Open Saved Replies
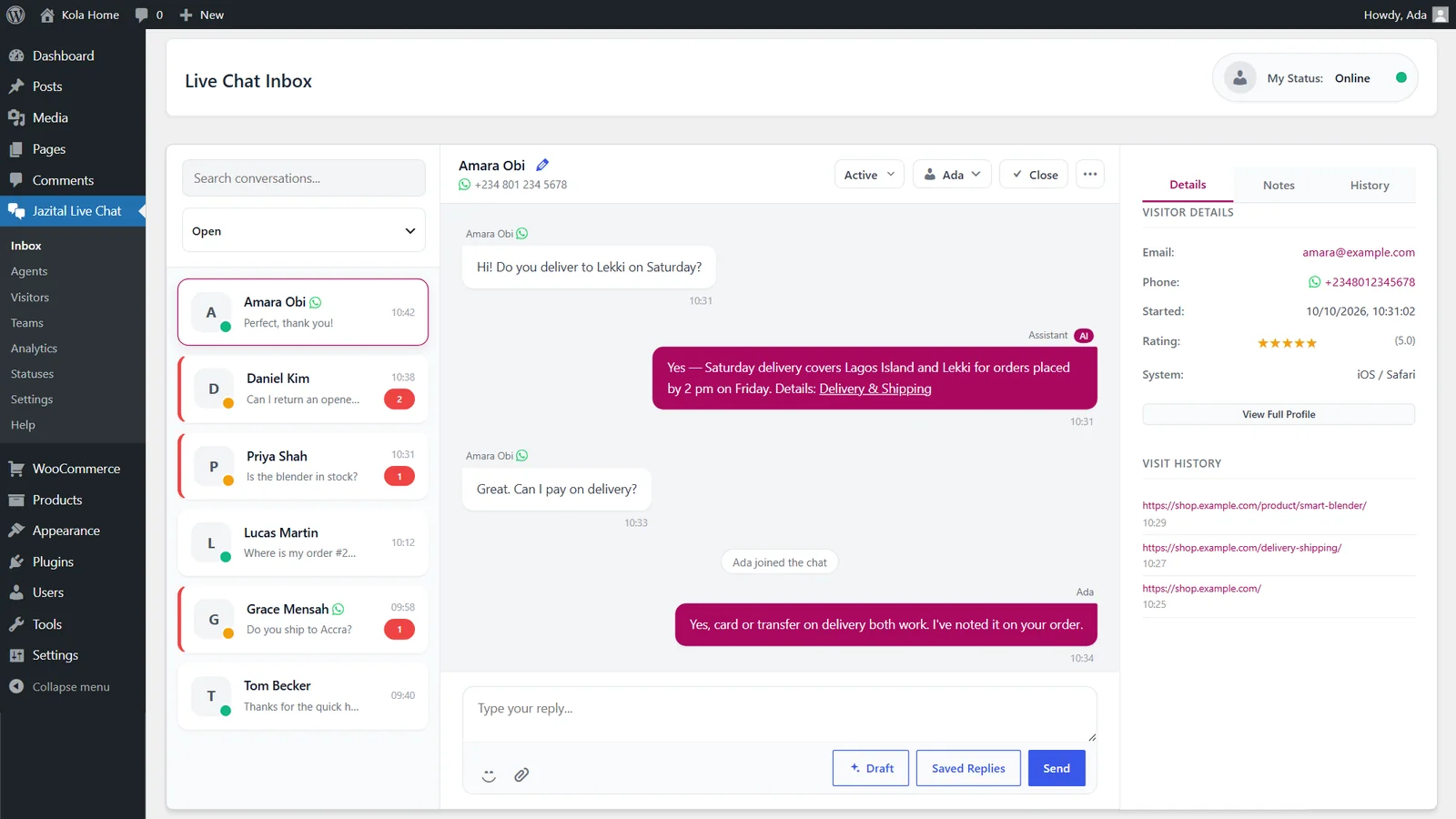The width and height of the screenshot is (1456, 819). (968, 768)
